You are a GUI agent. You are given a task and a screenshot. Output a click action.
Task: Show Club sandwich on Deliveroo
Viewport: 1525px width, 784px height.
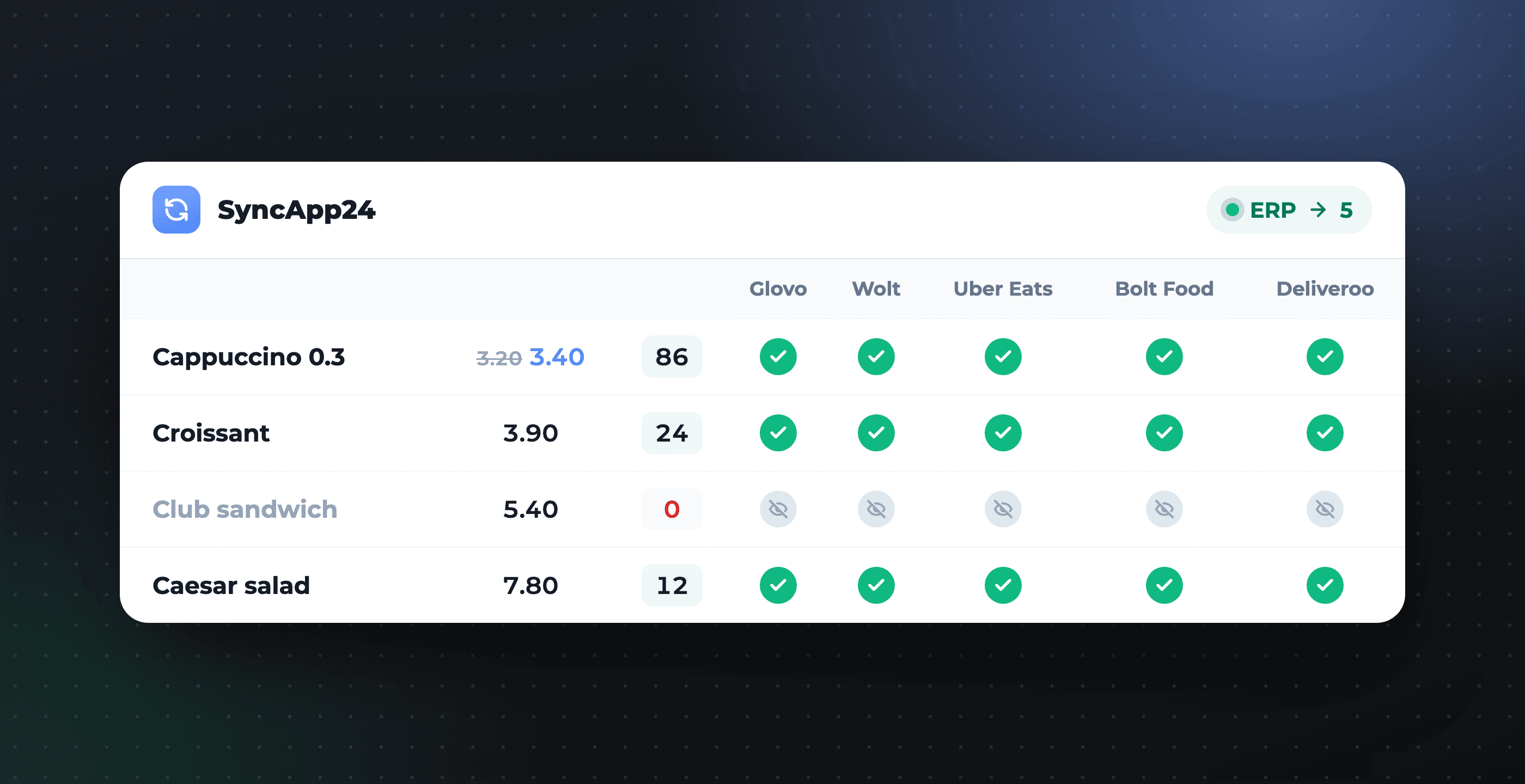point(1325,509)
